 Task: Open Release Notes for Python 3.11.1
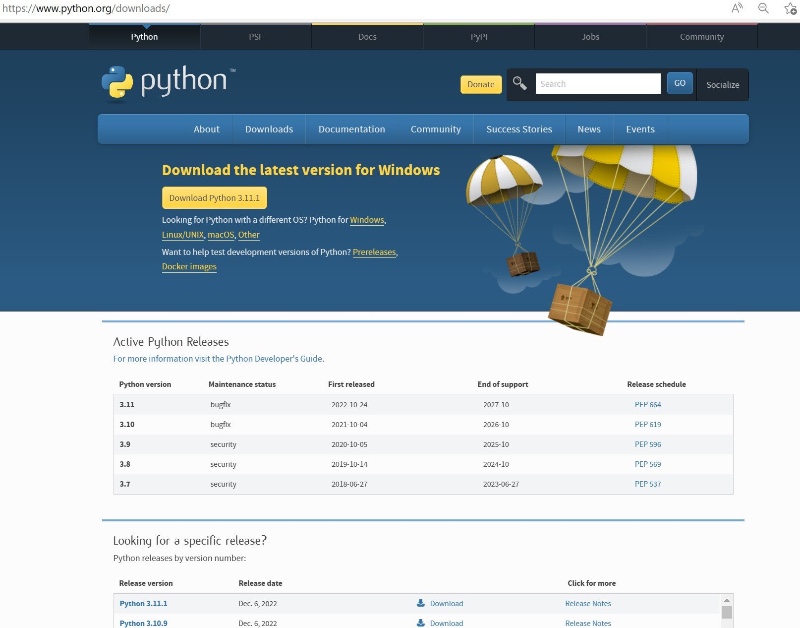tap(588, 603)
